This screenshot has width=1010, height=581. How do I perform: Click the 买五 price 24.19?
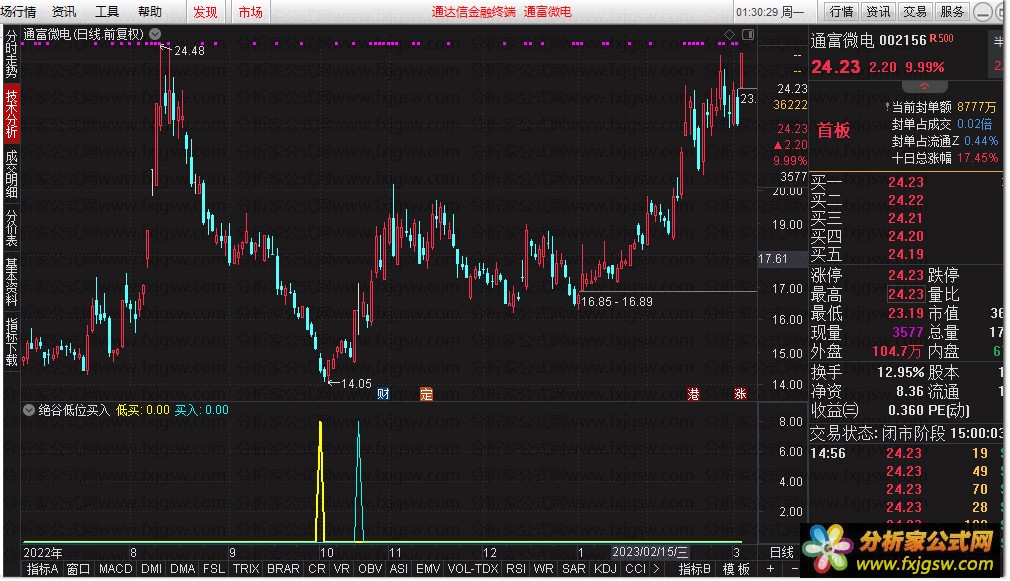tap(906, 254)
